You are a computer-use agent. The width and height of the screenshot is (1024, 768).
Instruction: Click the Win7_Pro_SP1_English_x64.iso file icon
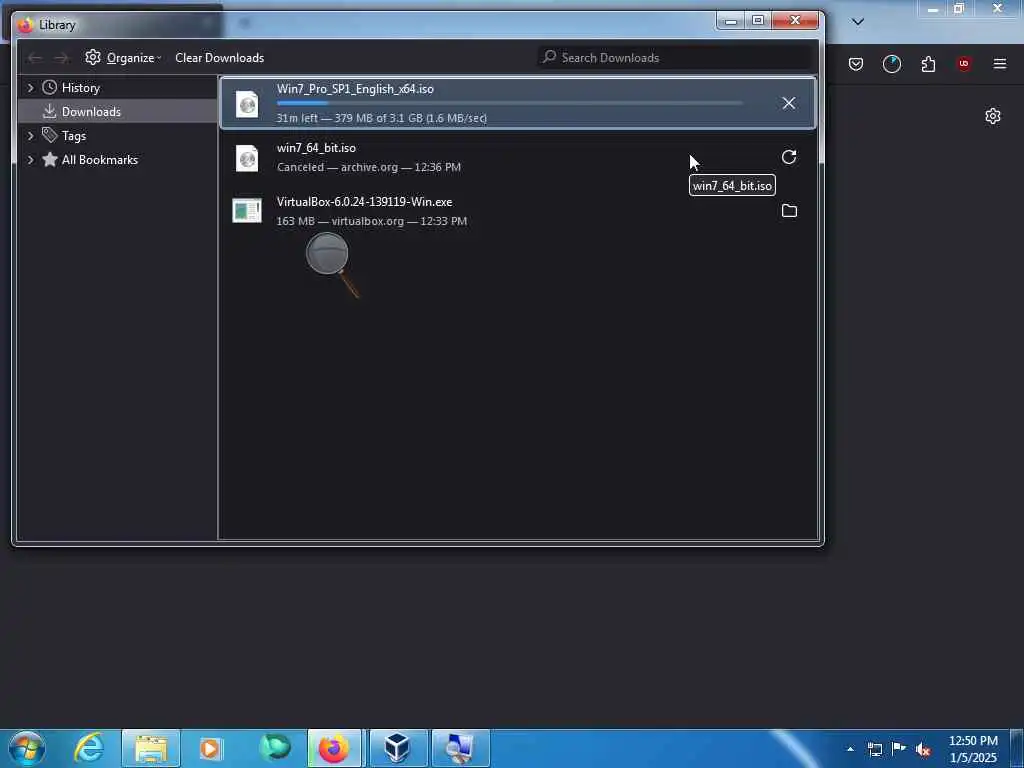click(x=247, y=104)
